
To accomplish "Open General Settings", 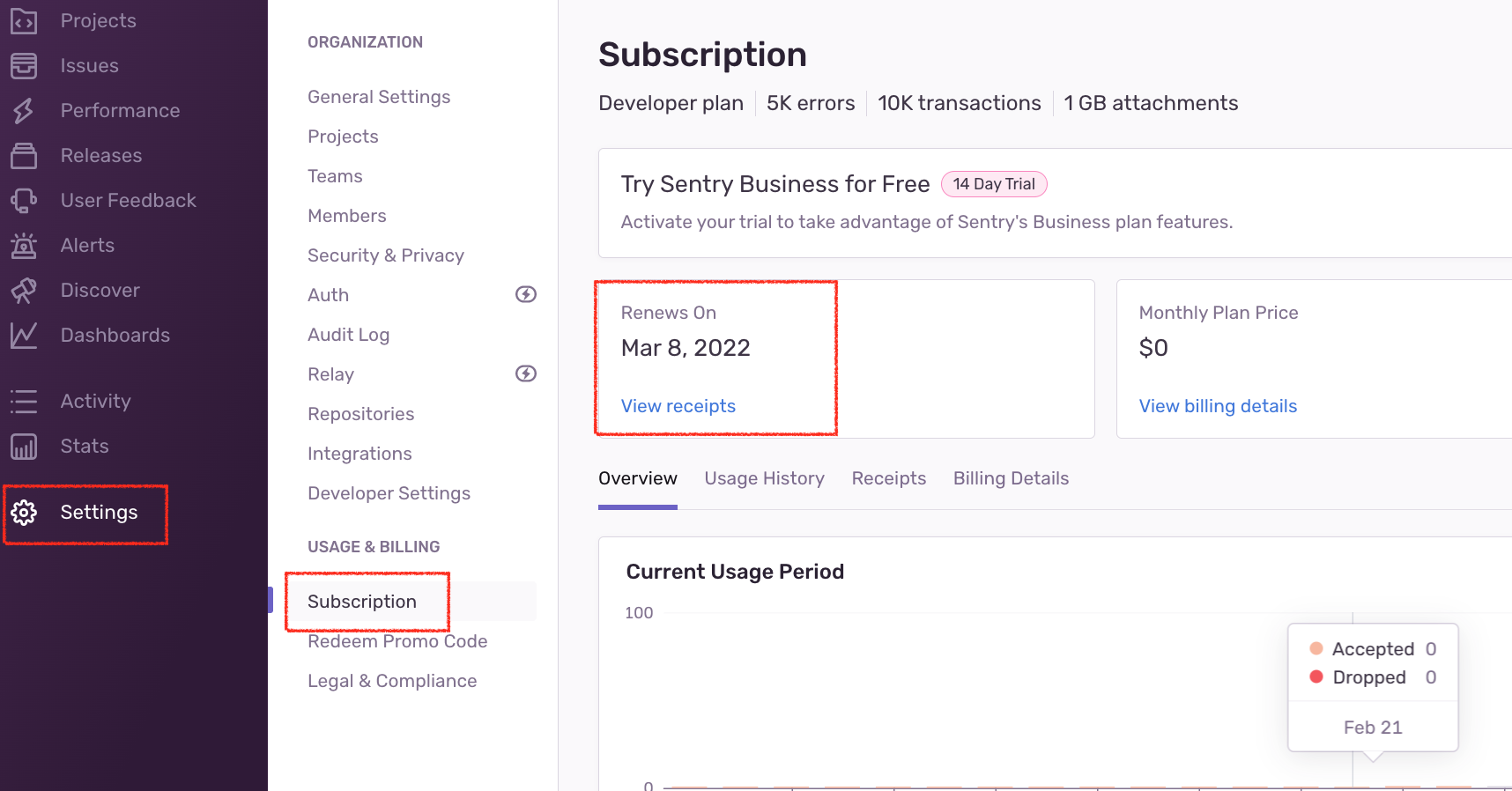I will [379, 97].
